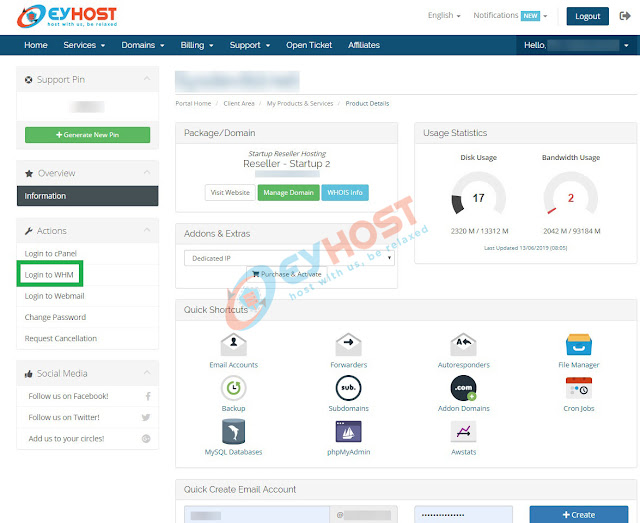
Task: Go to Home in the navigation bar
Action: tap(36, 45)
